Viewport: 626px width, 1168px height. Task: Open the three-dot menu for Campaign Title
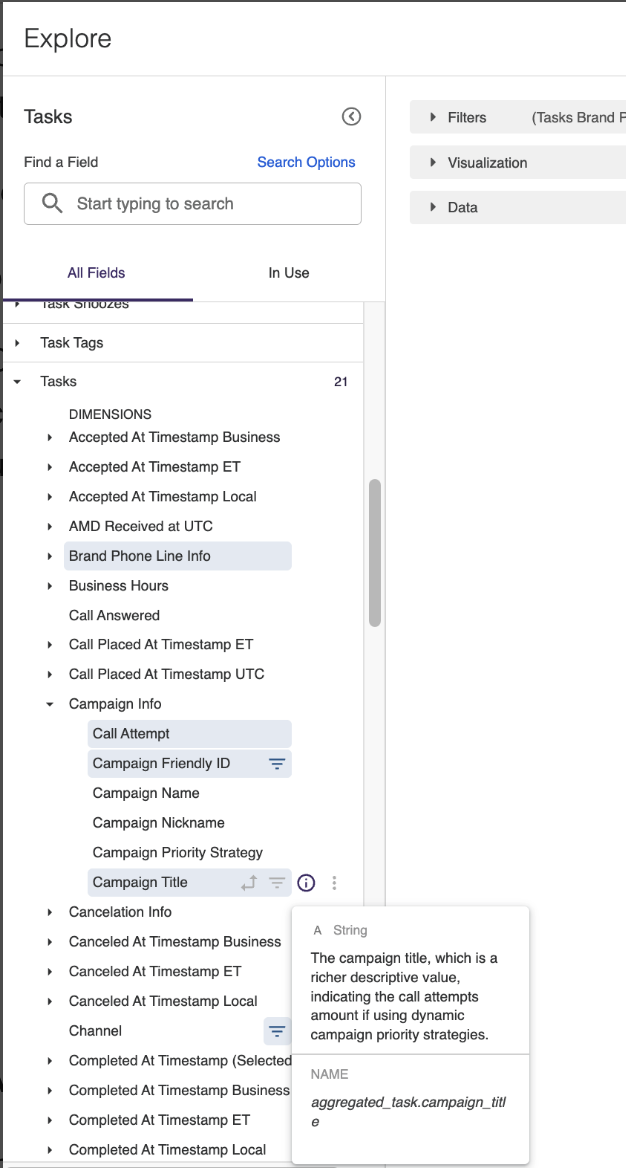pos(334,883)
